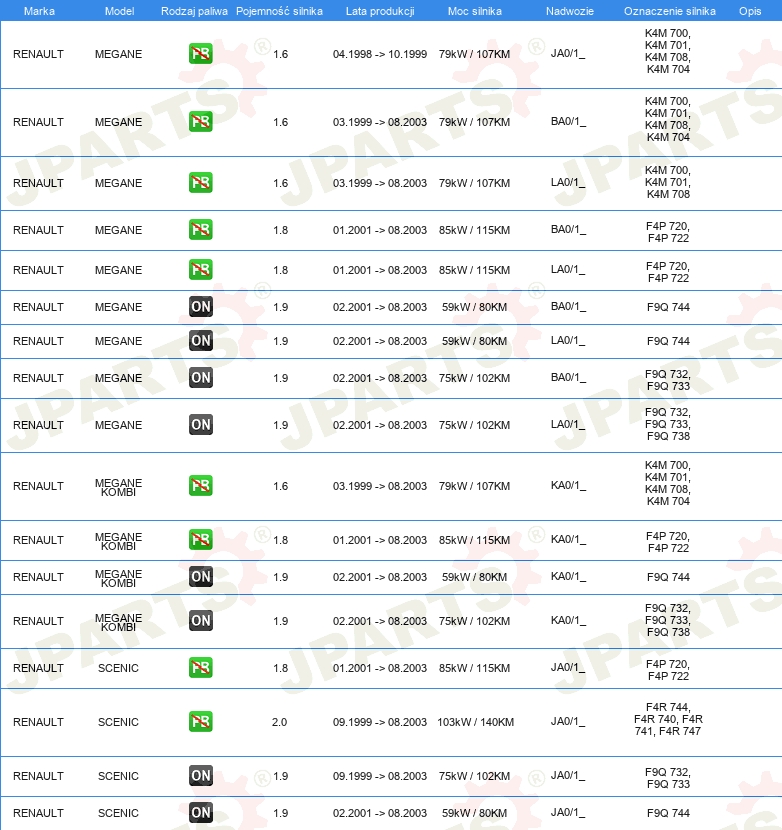Click petrol icon for Megane 1.6 JA0/1_ row

(201, 53)
